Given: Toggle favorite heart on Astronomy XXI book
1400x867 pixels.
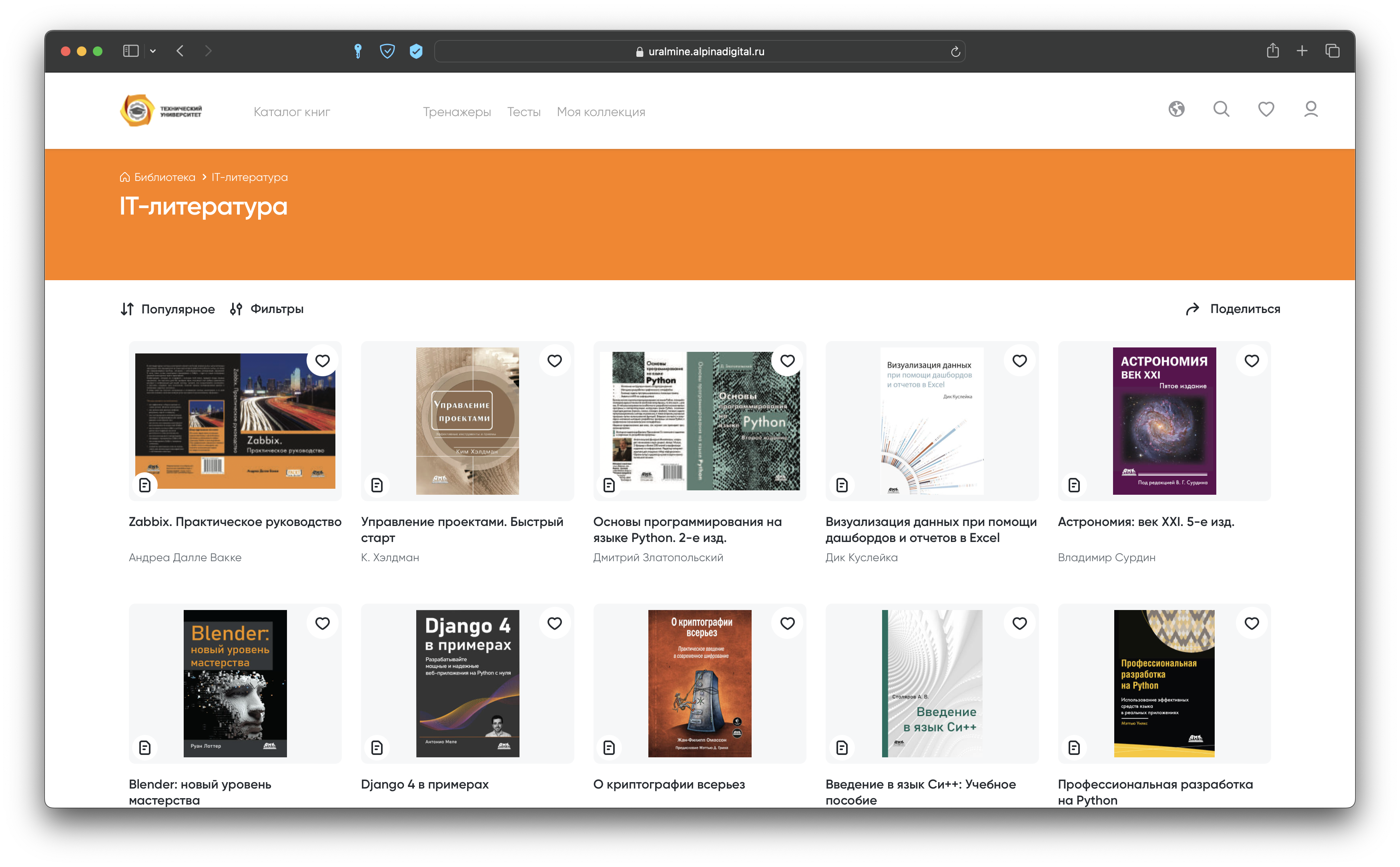Looking at the screenshot, I should coord(1252,361).
